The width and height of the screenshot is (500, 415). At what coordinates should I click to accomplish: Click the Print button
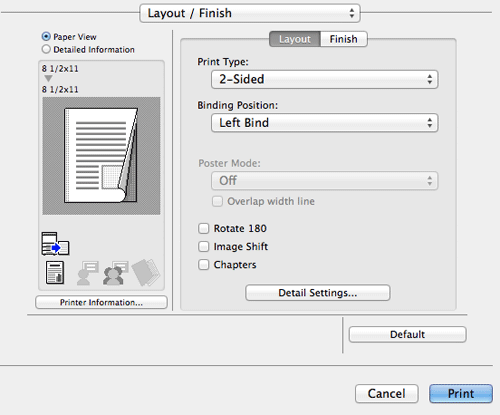pyautogui.click(x=461, y=394)
